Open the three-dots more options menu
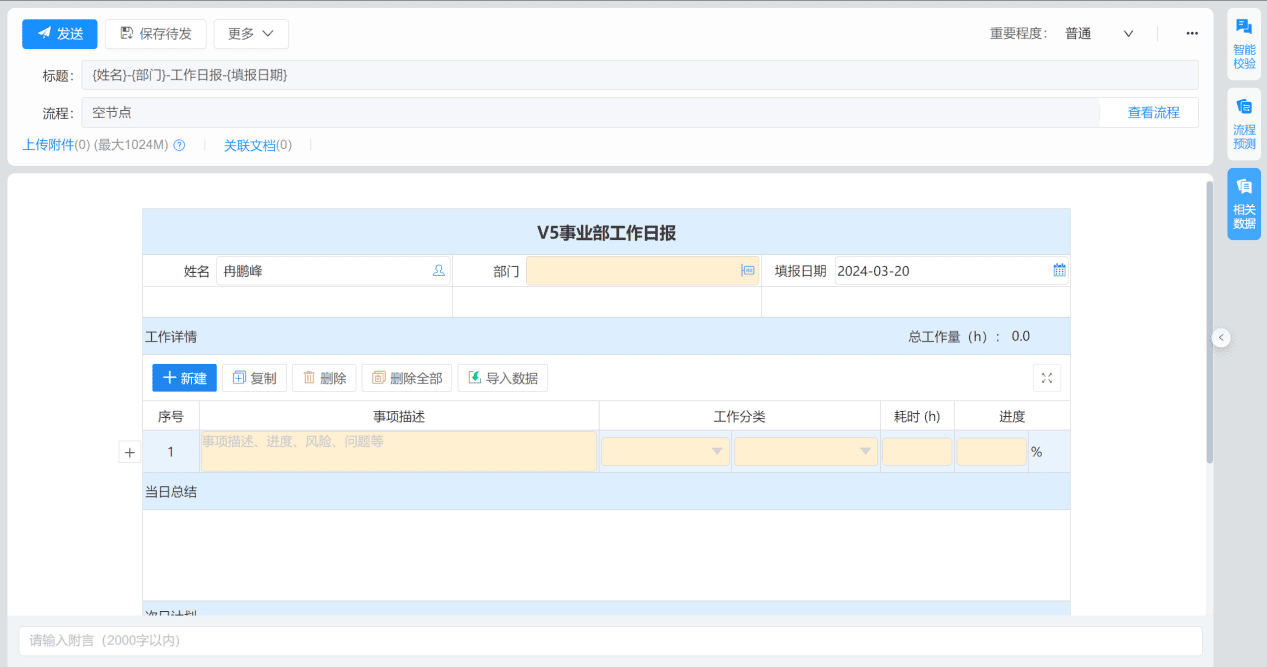Image resolution: width=1267 pixels, height=667 pixels. [1192, 34]
